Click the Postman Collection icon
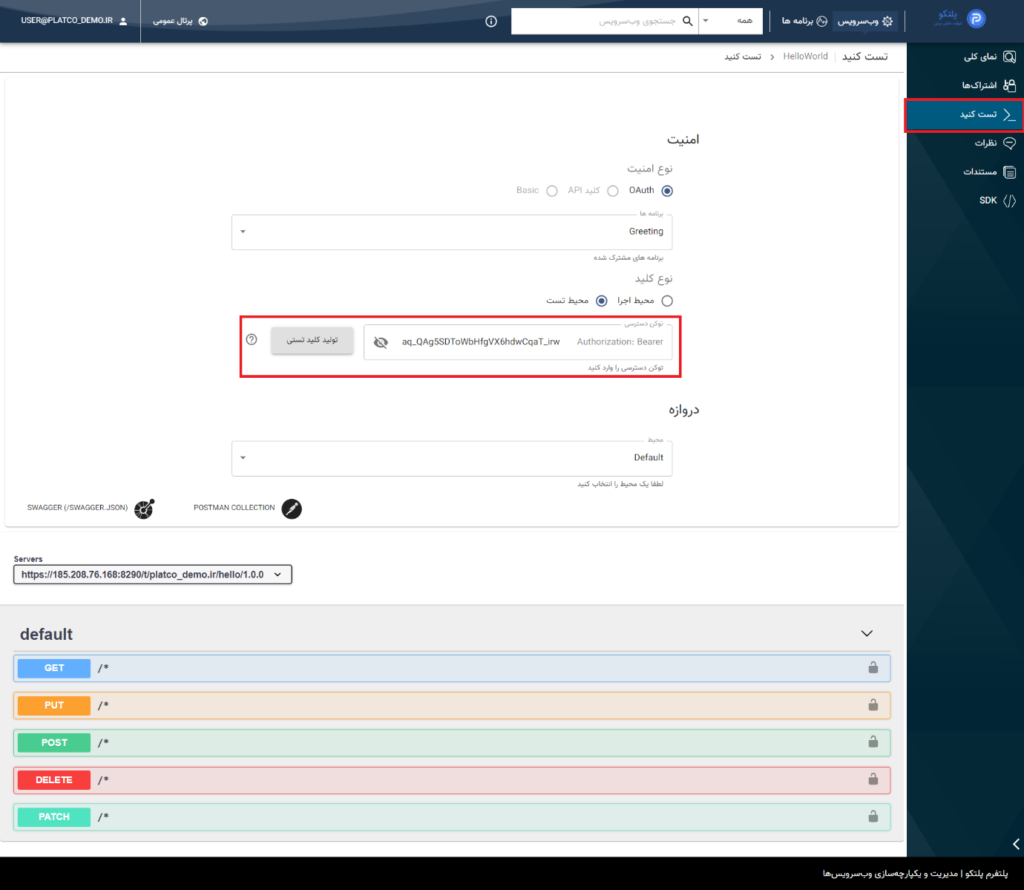 291,509
